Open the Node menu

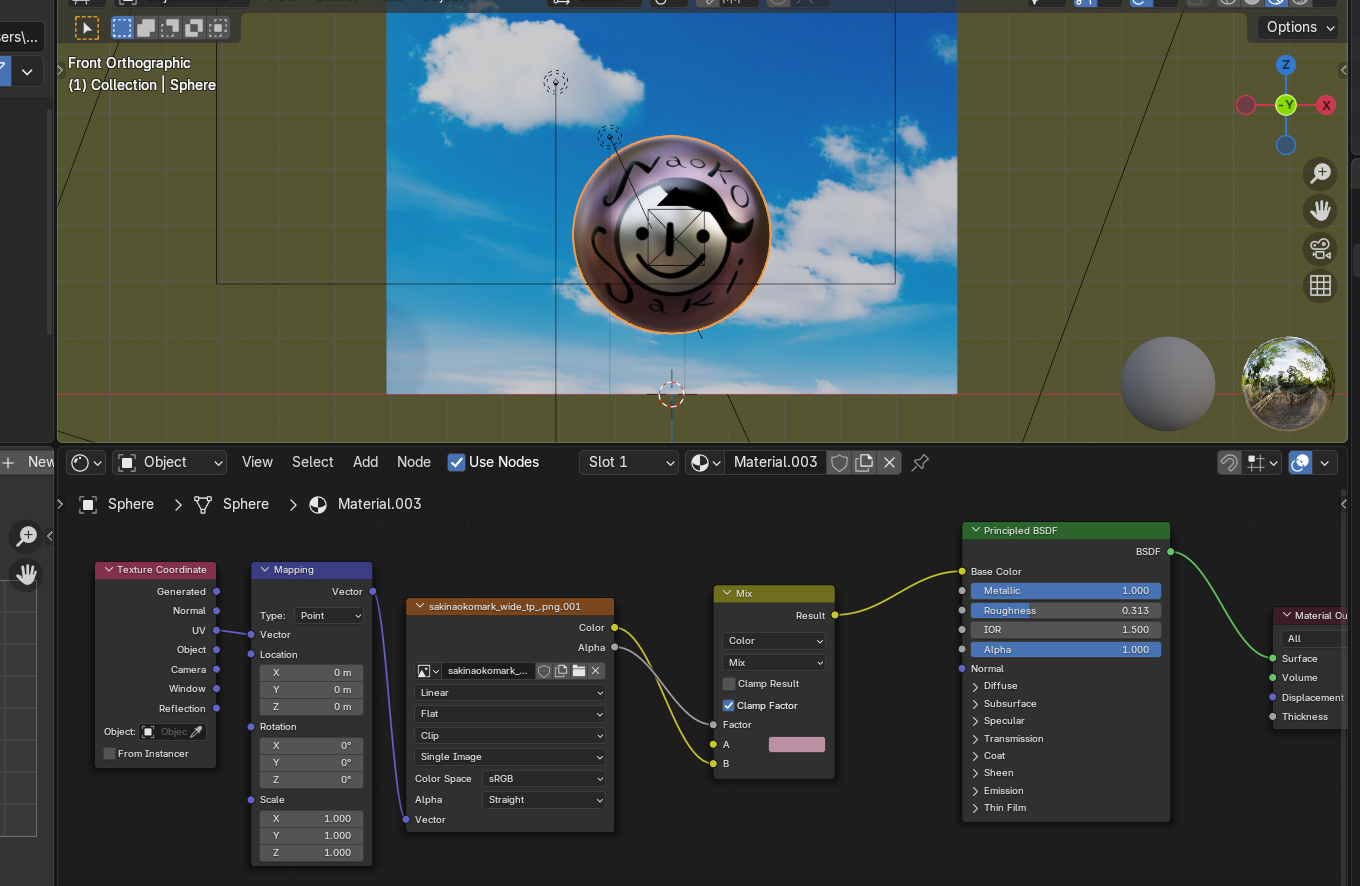coord(413,462)
